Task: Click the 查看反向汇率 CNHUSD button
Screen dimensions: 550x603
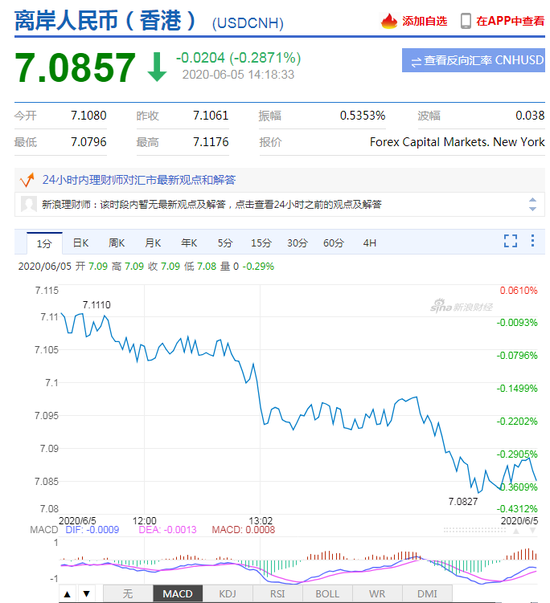Action: (x=473, y=60)
